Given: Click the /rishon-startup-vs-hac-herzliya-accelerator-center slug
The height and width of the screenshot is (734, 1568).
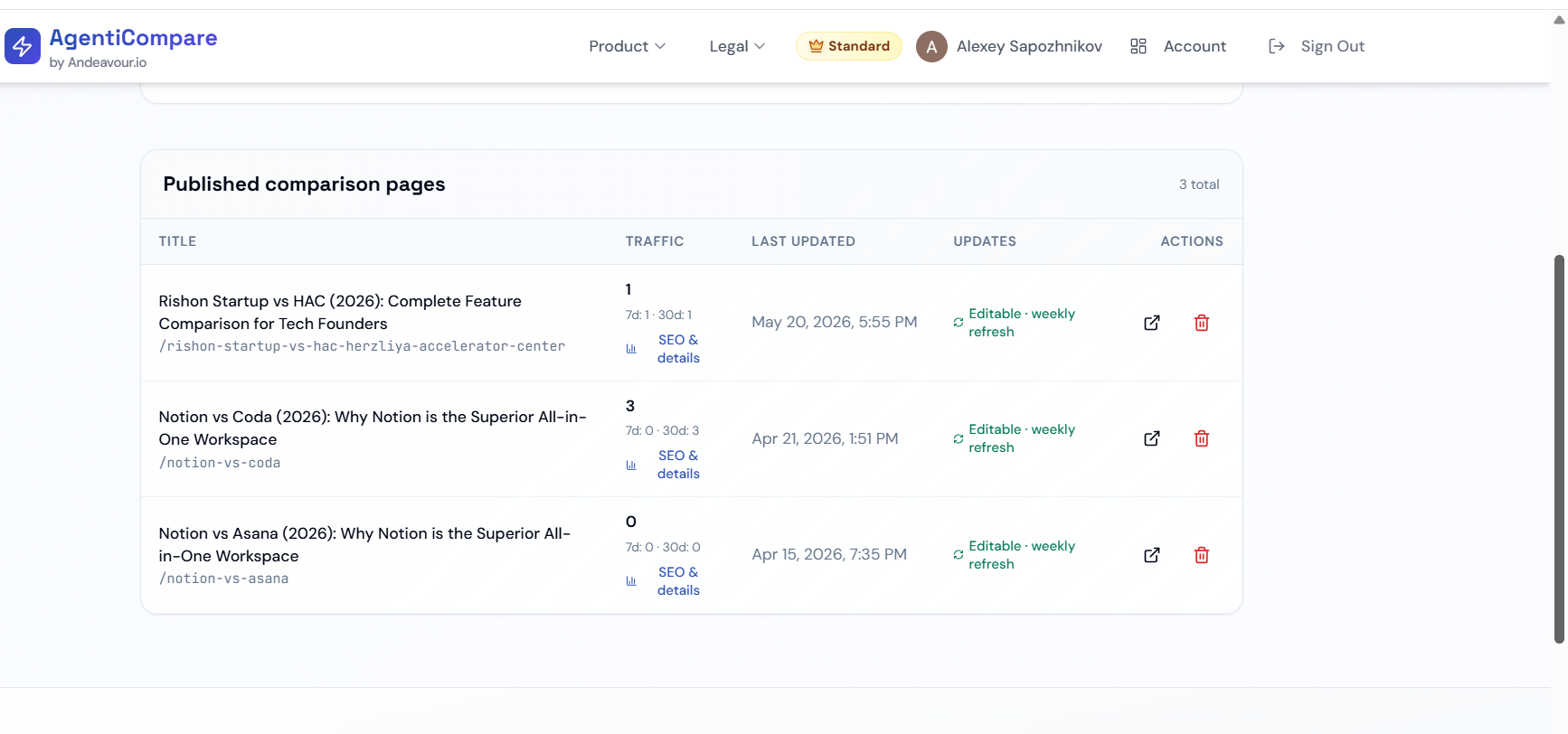Looking at the screenshot, I should click(362, 346).
